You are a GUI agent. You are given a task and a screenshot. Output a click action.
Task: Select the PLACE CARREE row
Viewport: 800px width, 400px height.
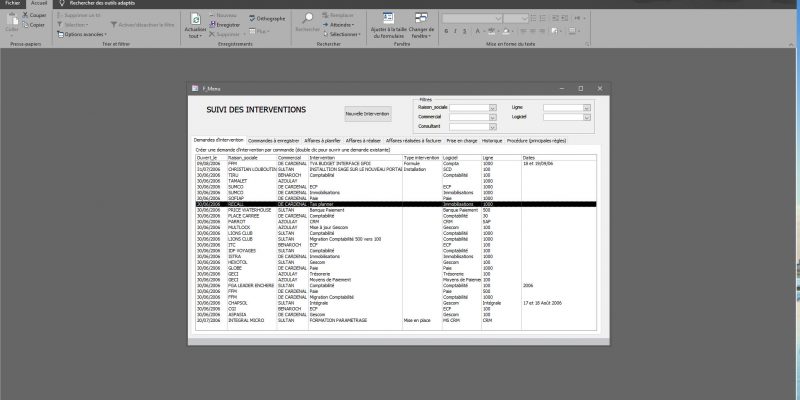pyautogui.click(x=395, y=216)
